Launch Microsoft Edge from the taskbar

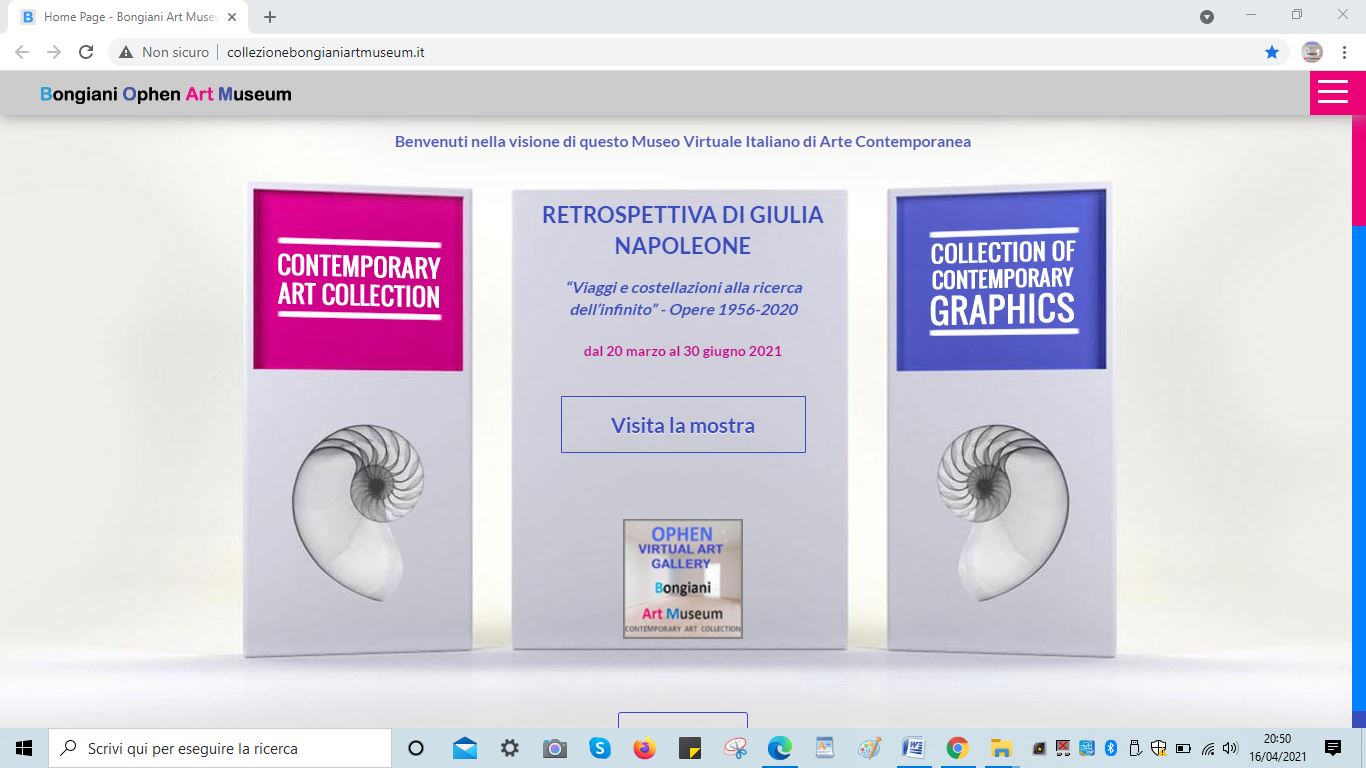(x=779, y=748)
